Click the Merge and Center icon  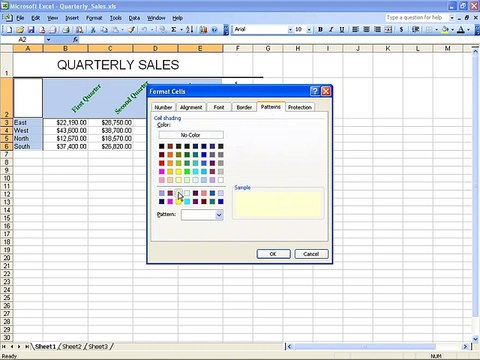(x=388, y=30)
